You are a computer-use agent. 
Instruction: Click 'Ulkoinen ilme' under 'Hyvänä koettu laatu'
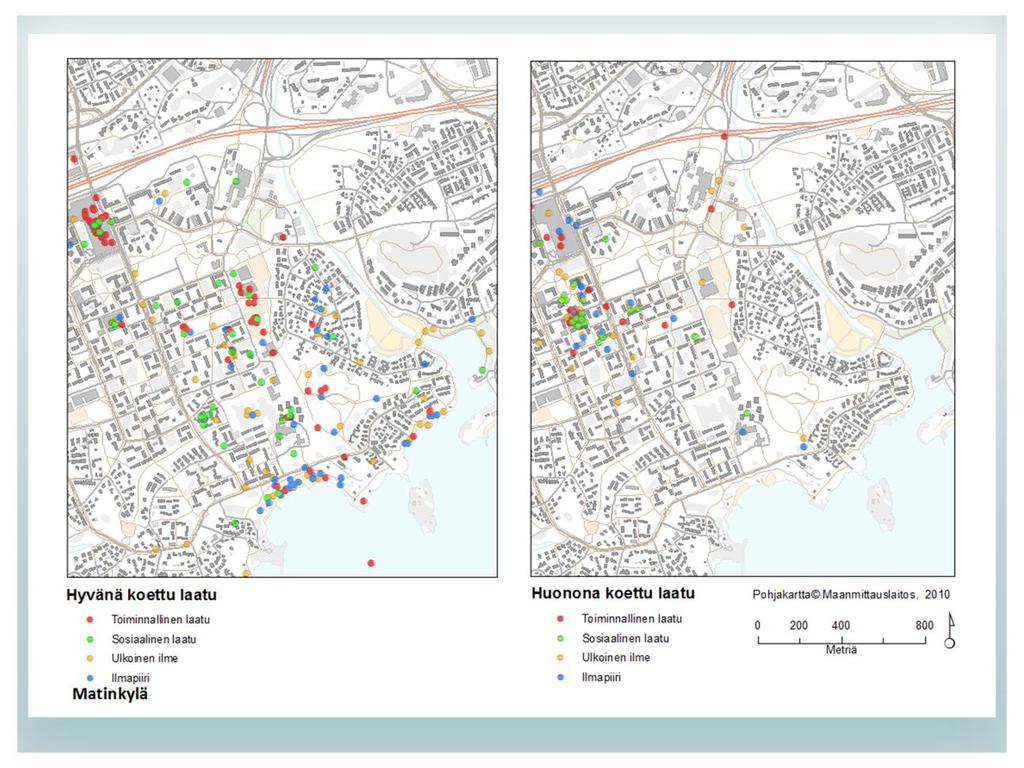pyautogui.click(x=144, y=658)
